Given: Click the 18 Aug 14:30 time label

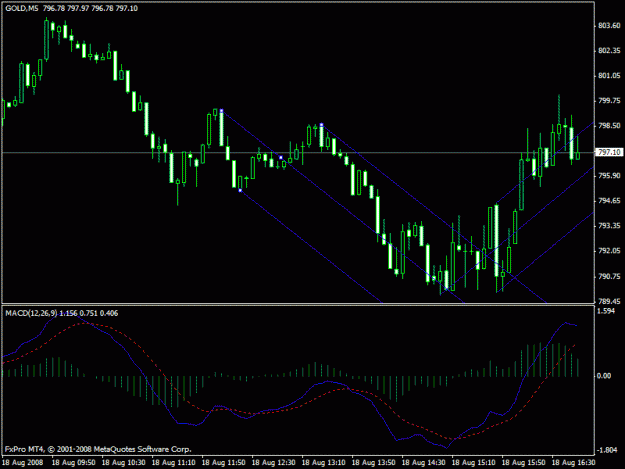Looking at the screenshot, I should (423, 463).
